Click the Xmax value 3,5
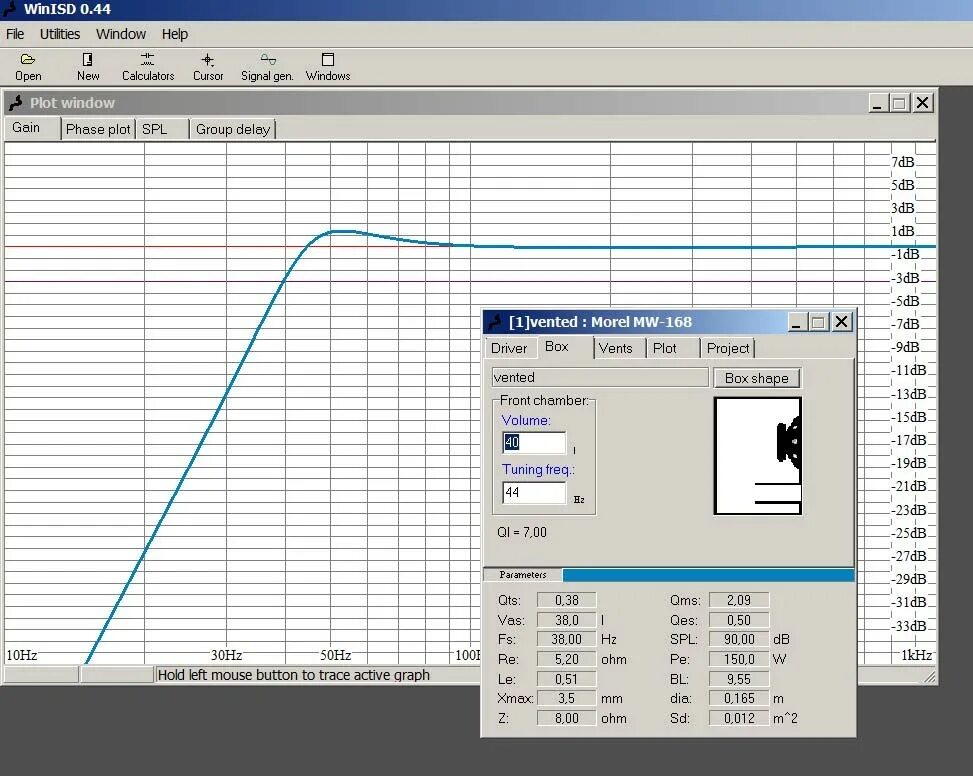 click(x=567, y=698)
